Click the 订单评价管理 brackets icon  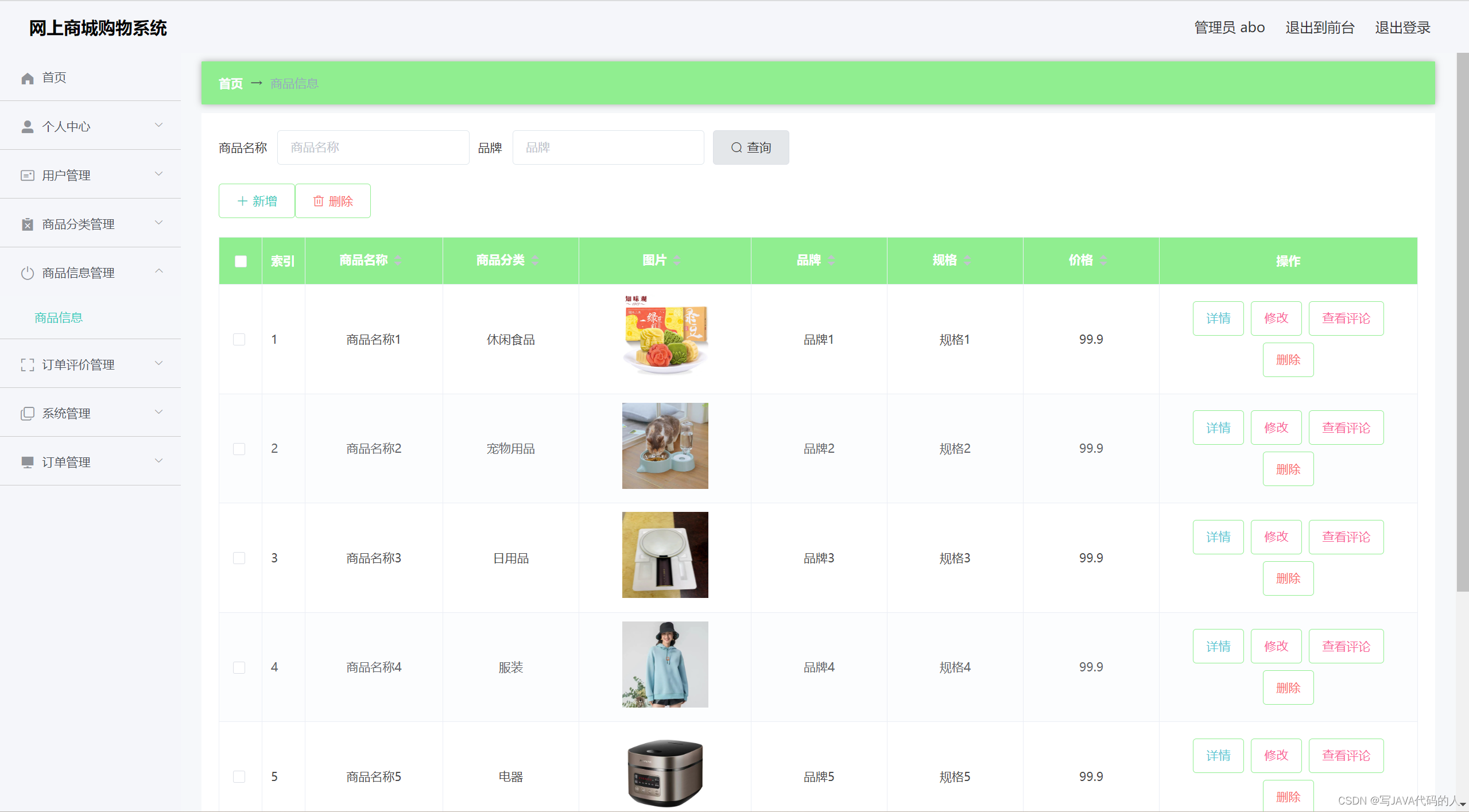coord(28,365)
